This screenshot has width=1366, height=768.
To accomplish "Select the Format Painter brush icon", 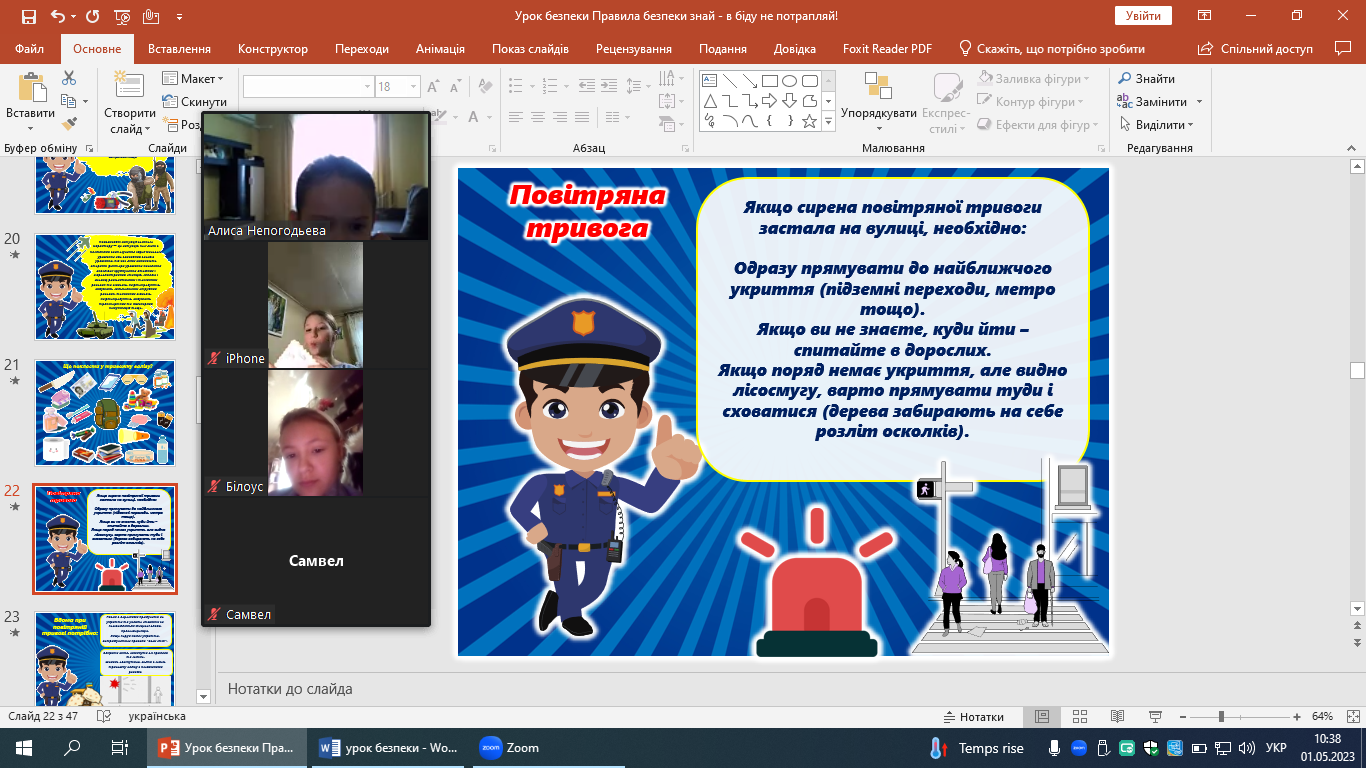I will tap(69, 124).
